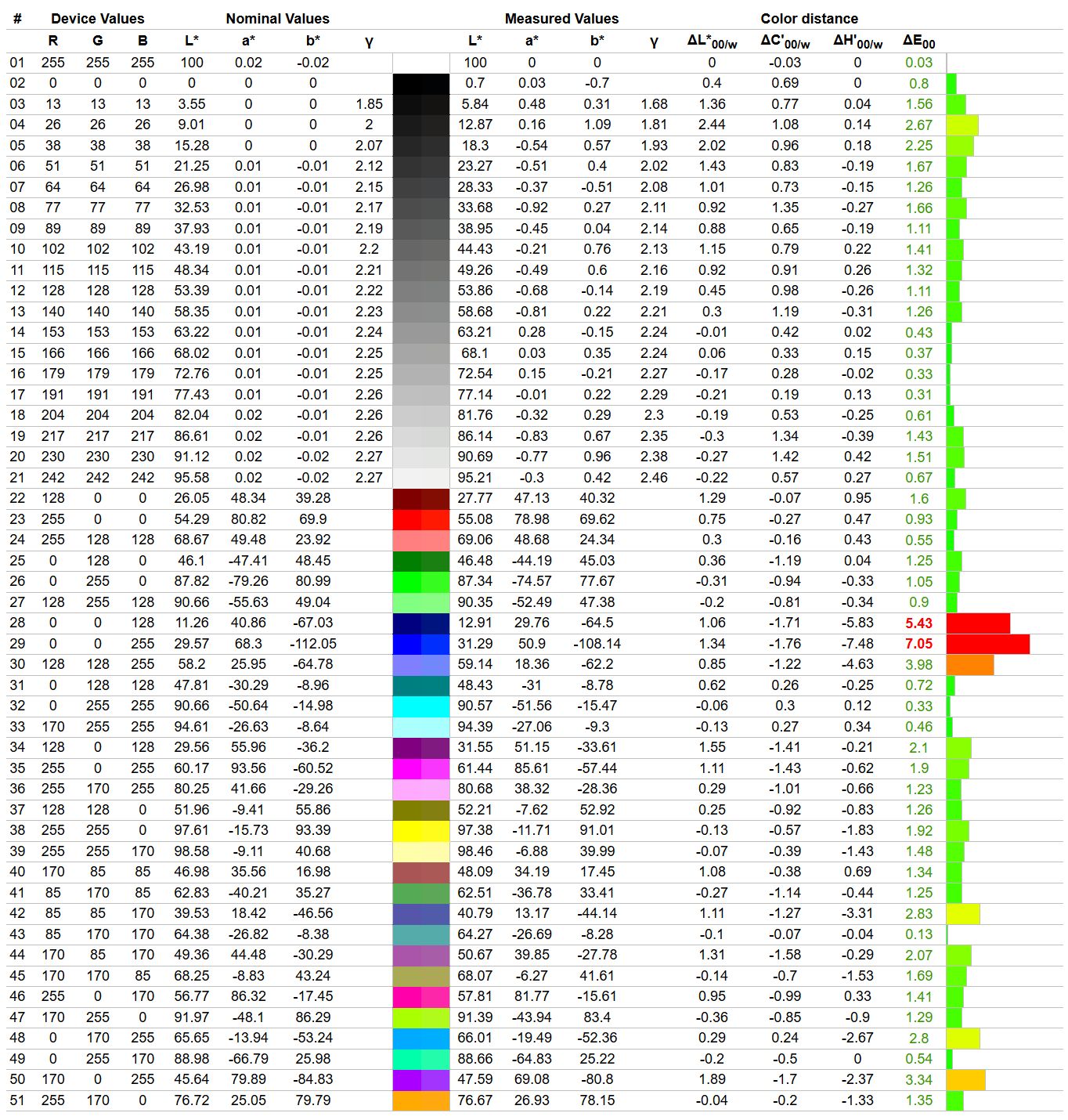
Task: Click the yellow error bar for row 42
Action: point(963,914)
